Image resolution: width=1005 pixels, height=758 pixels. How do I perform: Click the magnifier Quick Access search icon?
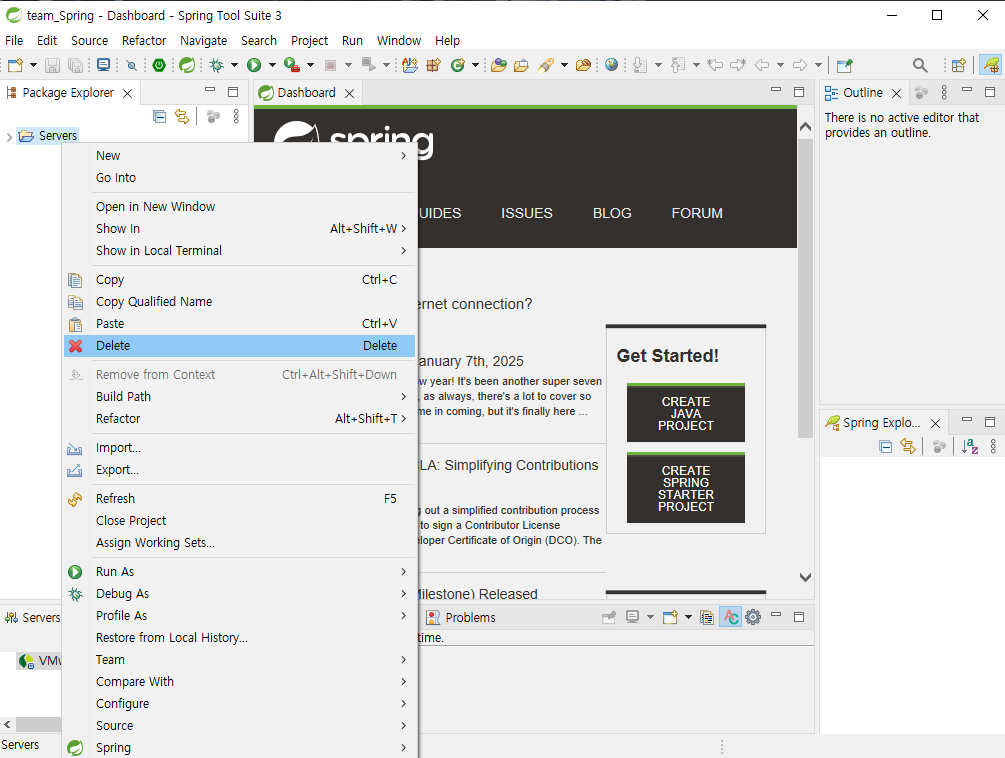click(x=920, y=65)
